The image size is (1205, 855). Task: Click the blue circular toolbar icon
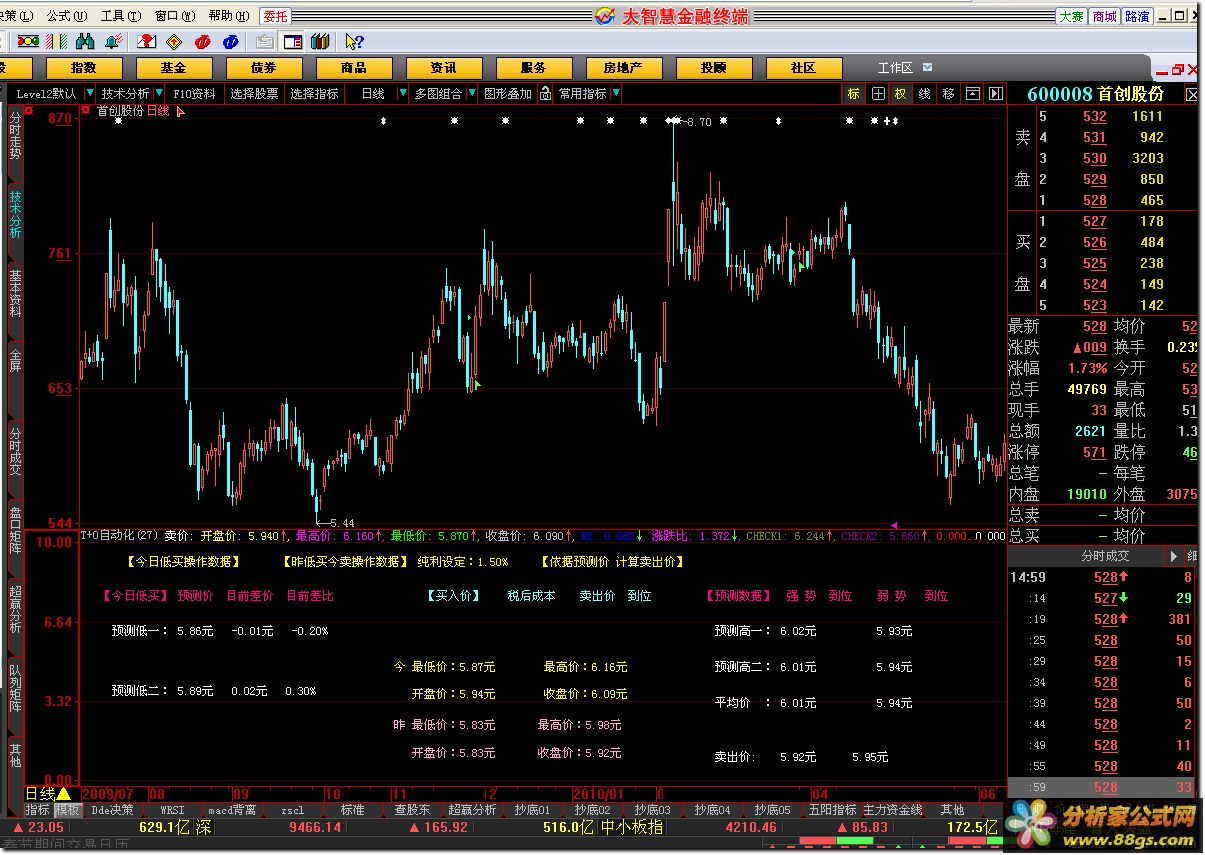click(231, 41)
